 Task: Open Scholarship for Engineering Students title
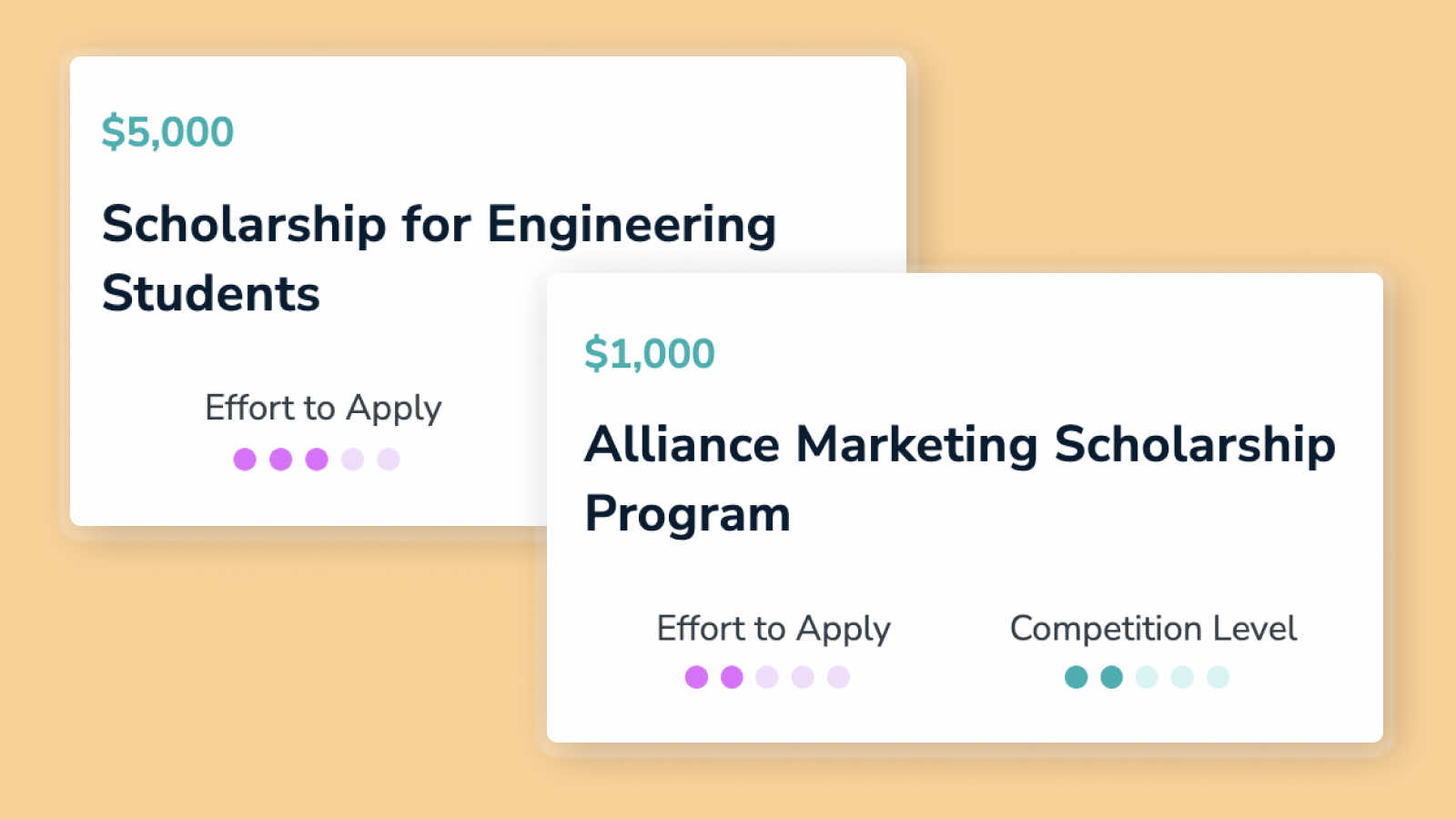click(x=438, y=258)
